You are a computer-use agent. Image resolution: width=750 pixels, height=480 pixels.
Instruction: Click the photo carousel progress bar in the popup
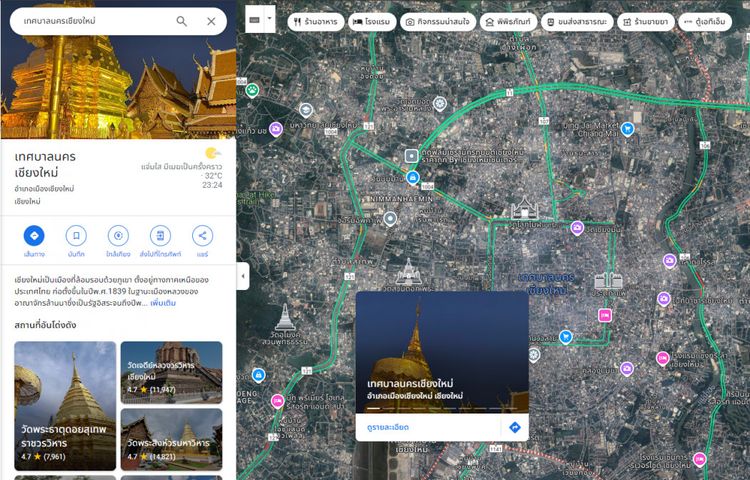click(442, 409)
